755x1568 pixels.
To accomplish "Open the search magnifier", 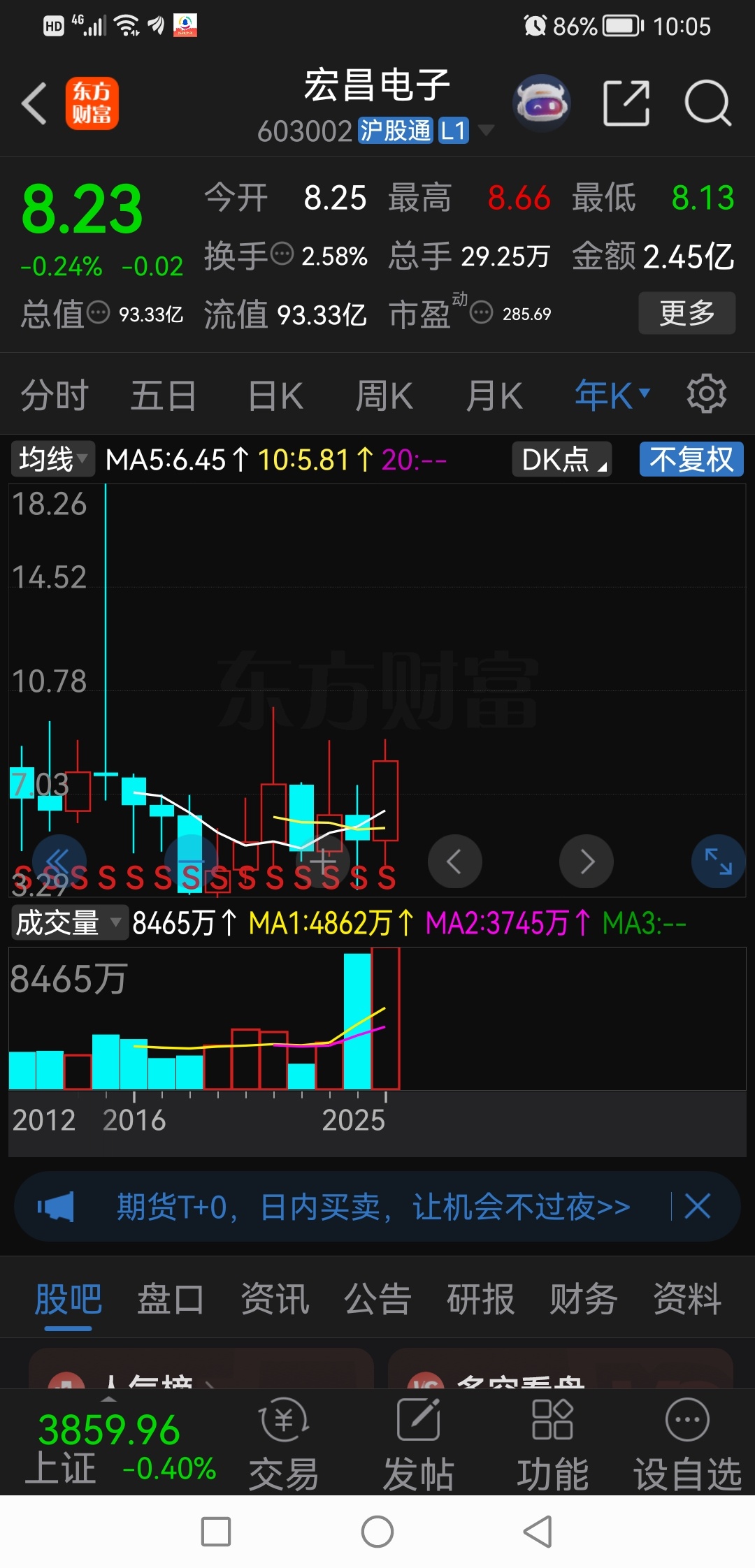I will 707,103.
